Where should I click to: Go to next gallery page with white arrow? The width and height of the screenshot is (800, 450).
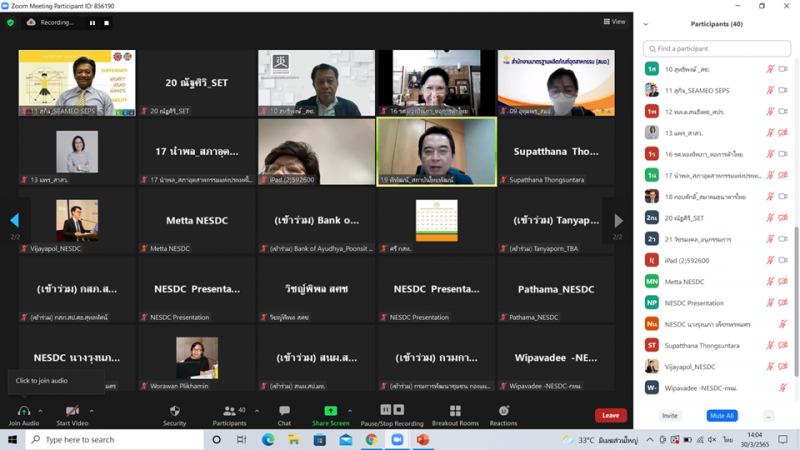[618, 220]
